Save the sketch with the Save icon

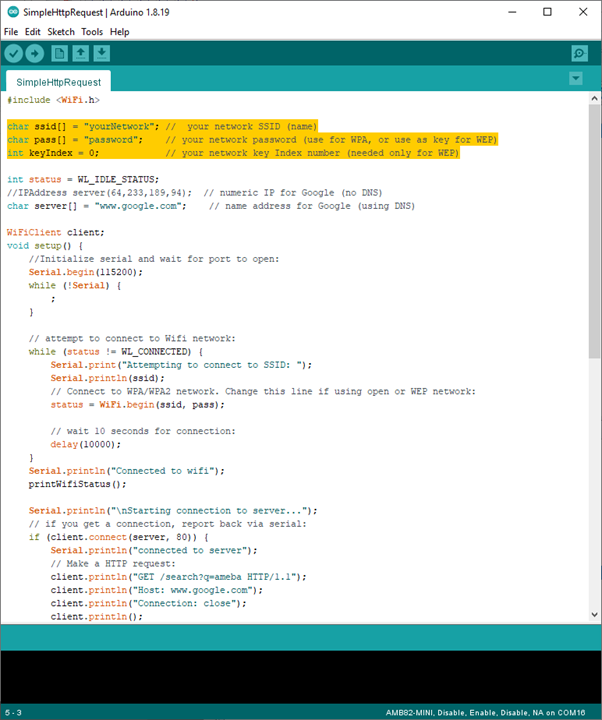102,53
